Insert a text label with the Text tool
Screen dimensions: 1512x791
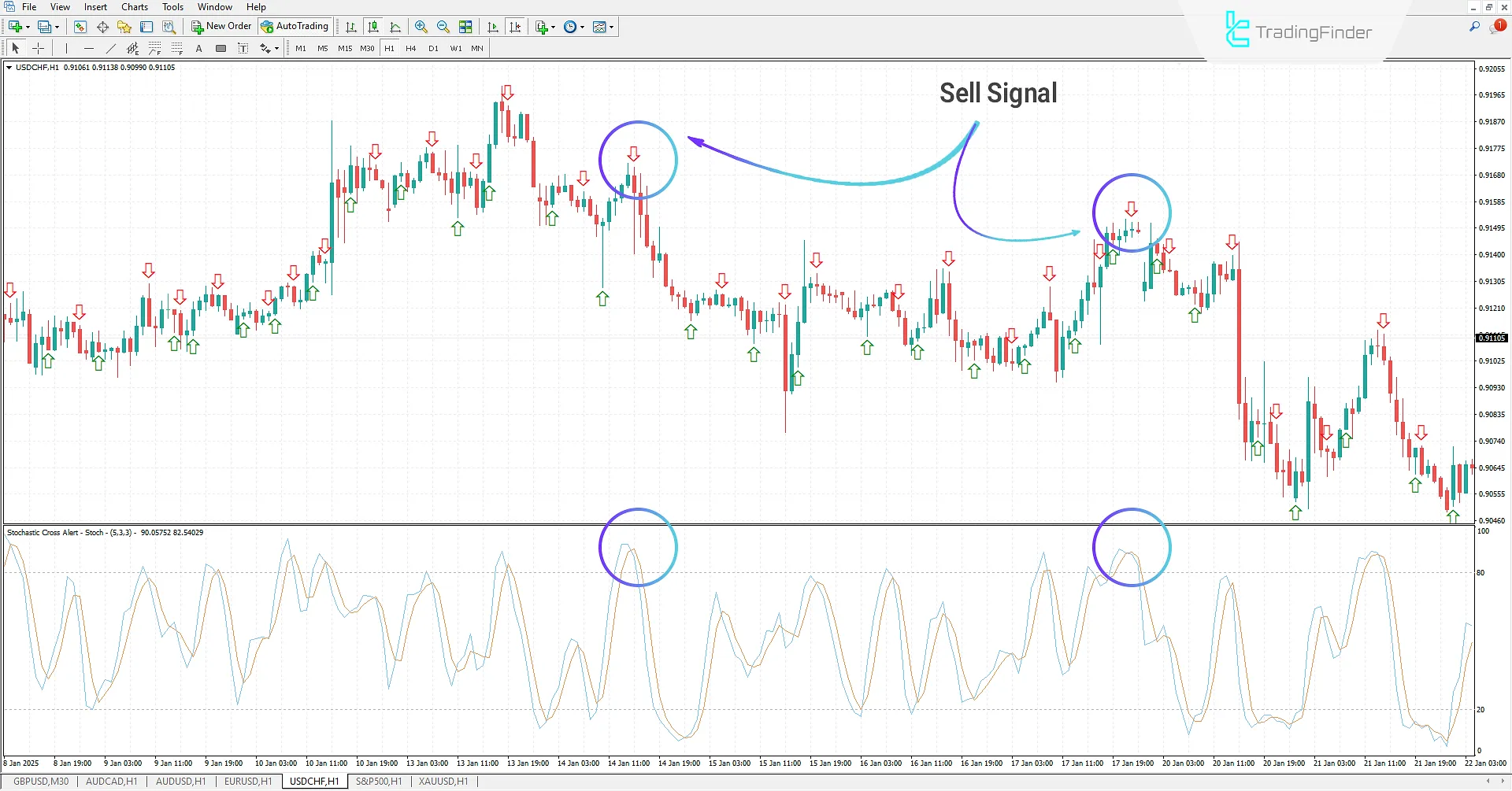198,48
